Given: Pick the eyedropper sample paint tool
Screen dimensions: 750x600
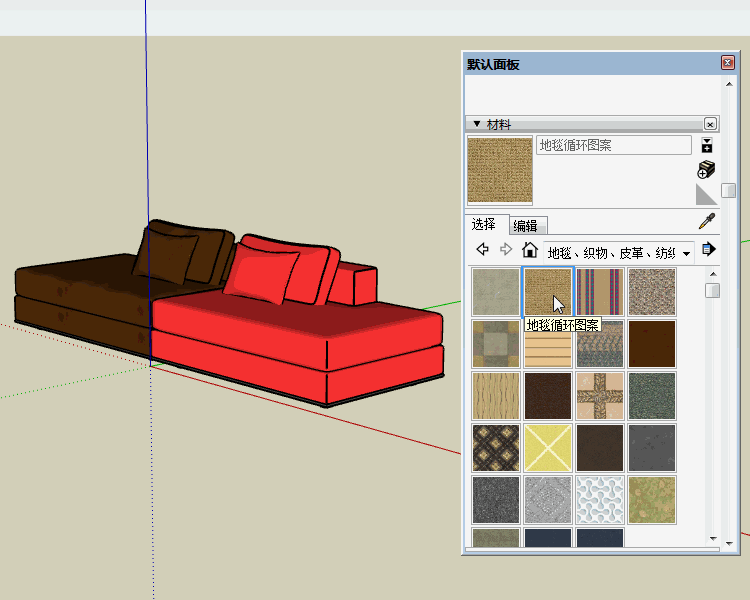Looking at the screenshot, I should 706,221.
